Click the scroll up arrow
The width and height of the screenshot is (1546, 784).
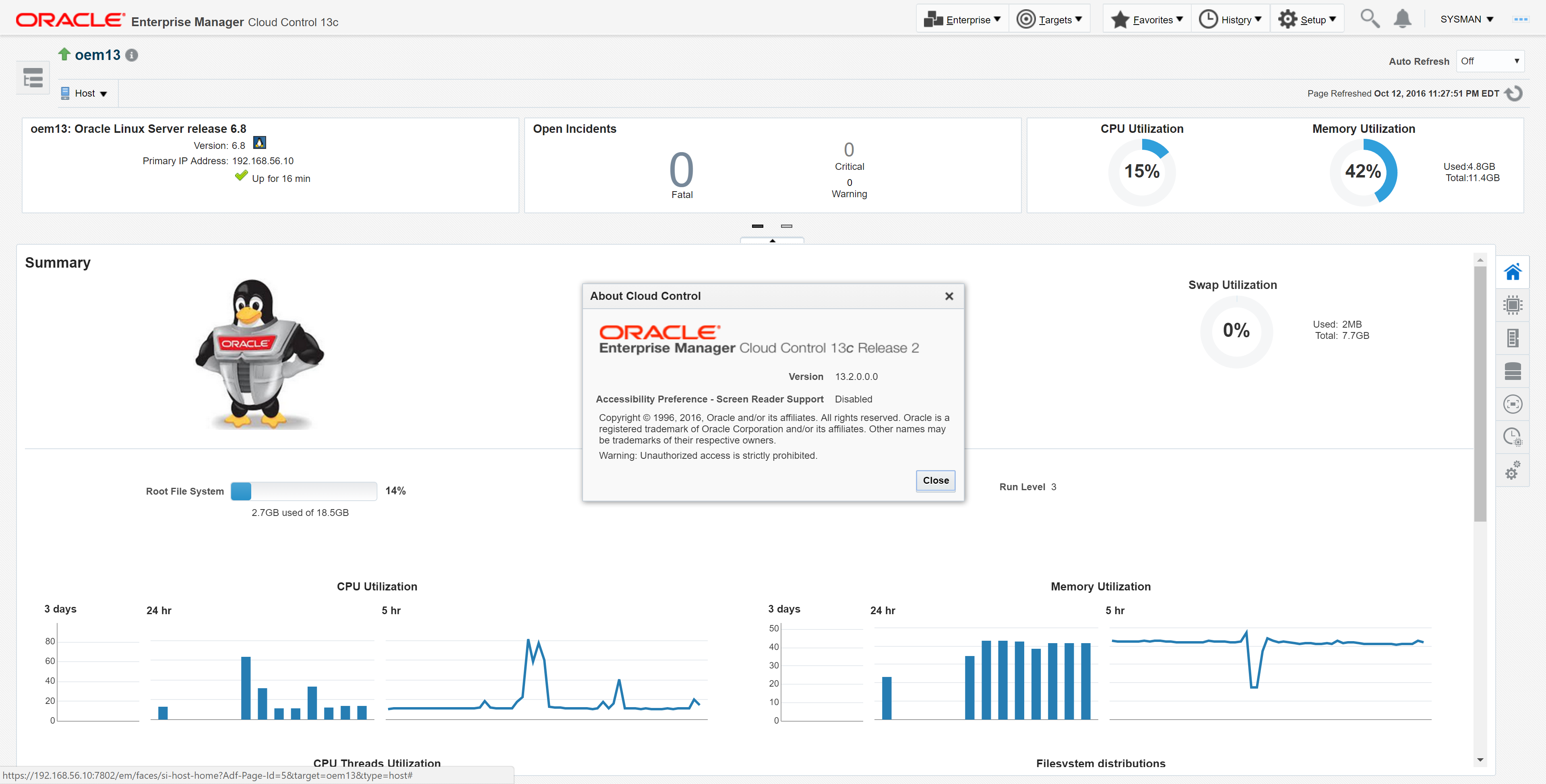(1480, 260)
